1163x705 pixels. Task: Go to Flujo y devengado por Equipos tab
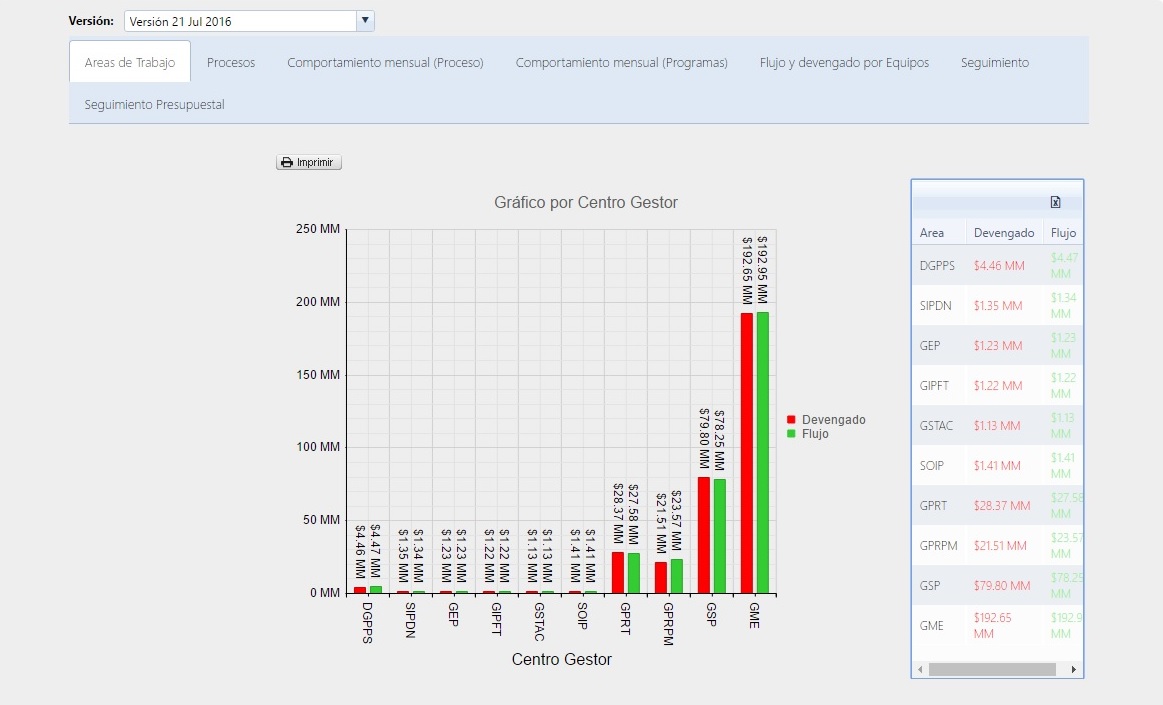pyautogui.click(x=844, y=62)
